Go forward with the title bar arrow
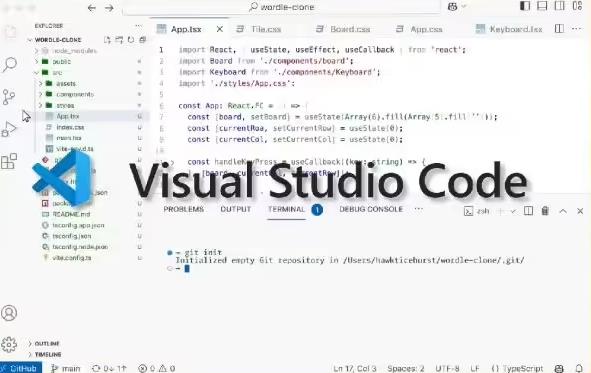 (109, 8)
